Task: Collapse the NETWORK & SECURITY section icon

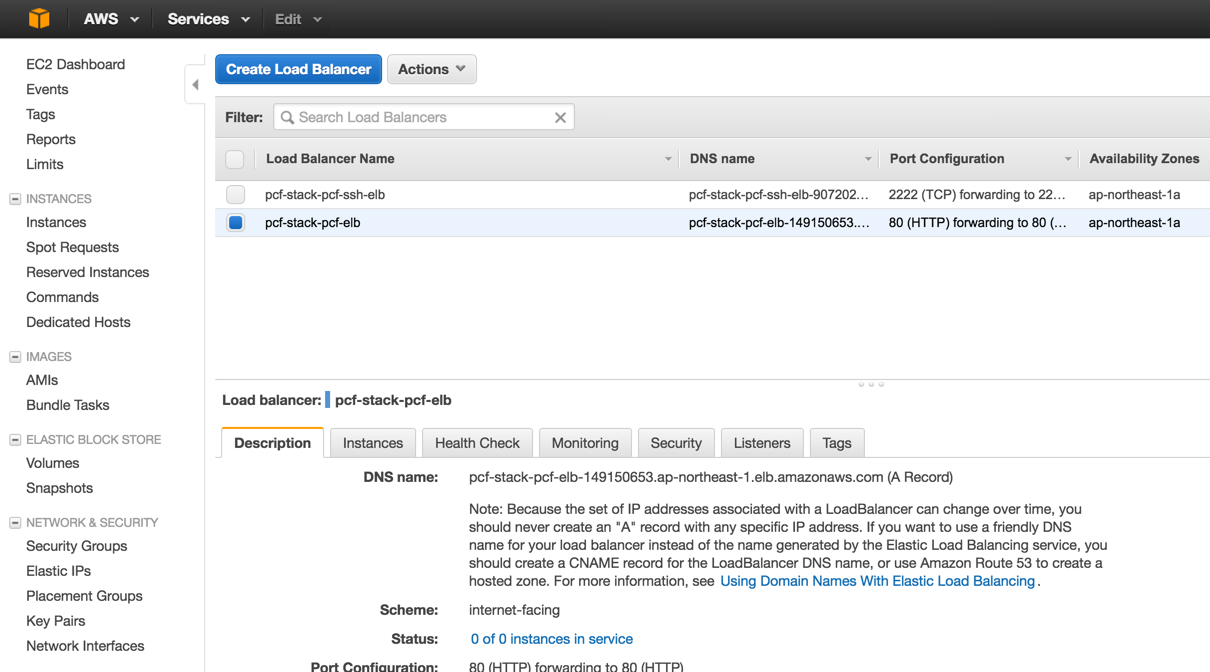Action: click(15, 523)
